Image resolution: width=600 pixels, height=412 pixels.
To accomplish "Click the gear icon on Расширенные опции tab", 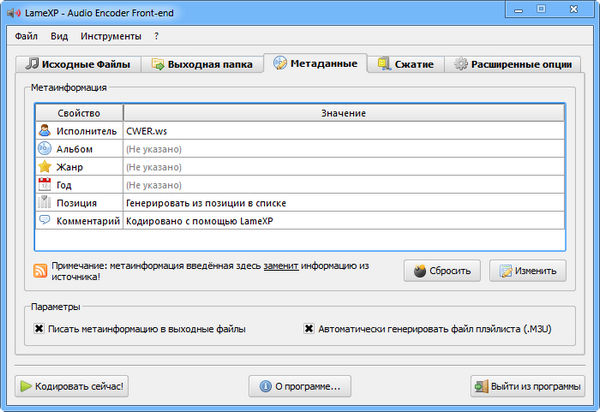I will coord(461,64).
